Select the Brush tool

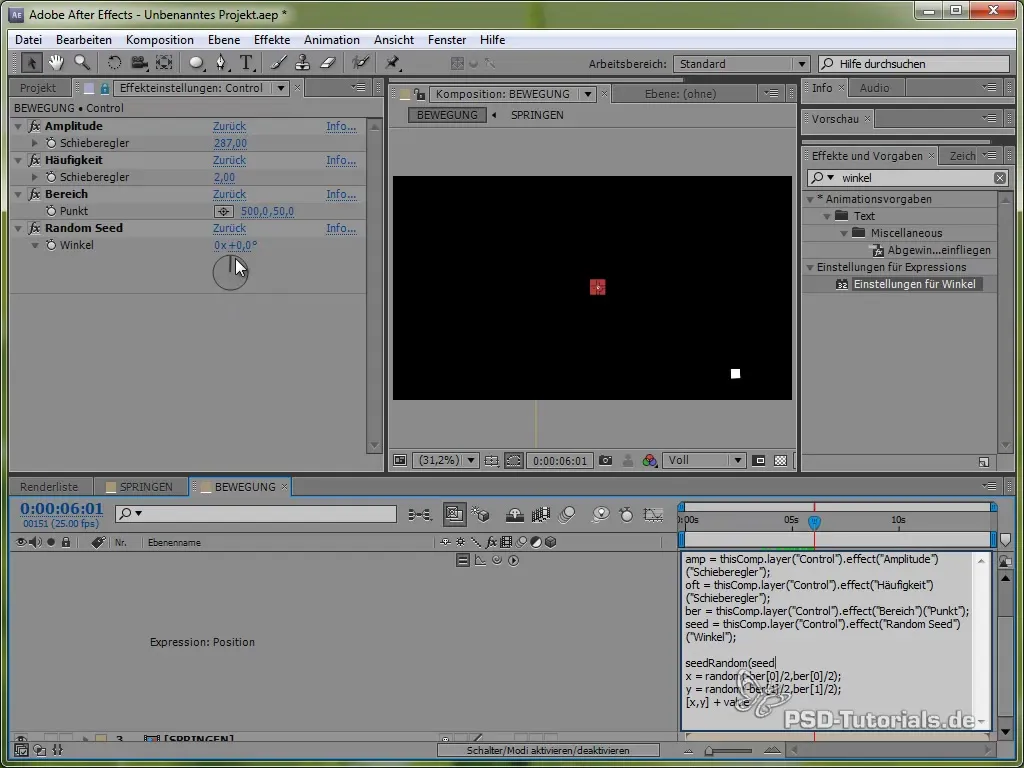[x=279, y=63]
